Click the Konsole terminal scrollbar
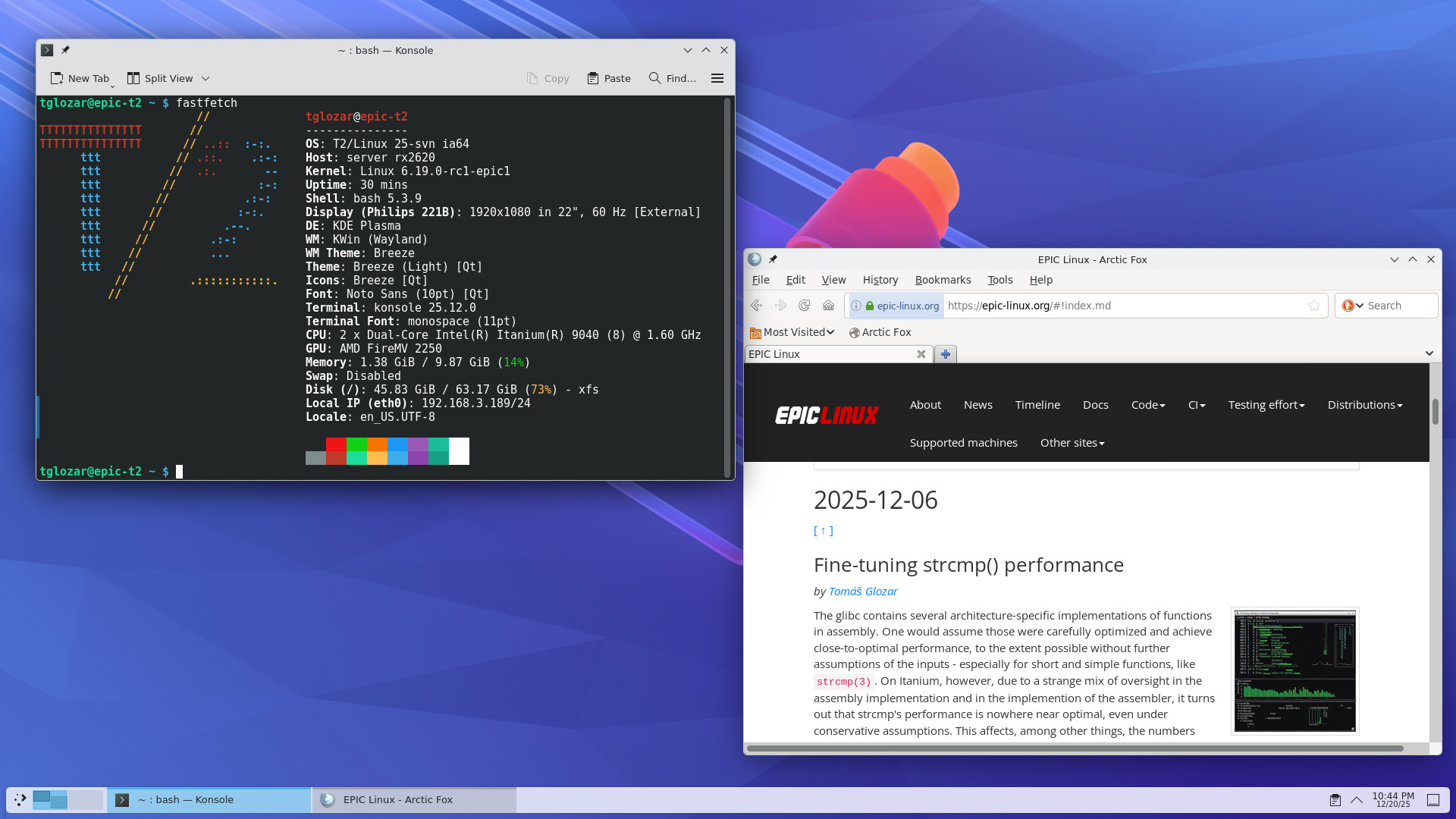The height and width of the screenshot is (819, 1456). point(727,287)
